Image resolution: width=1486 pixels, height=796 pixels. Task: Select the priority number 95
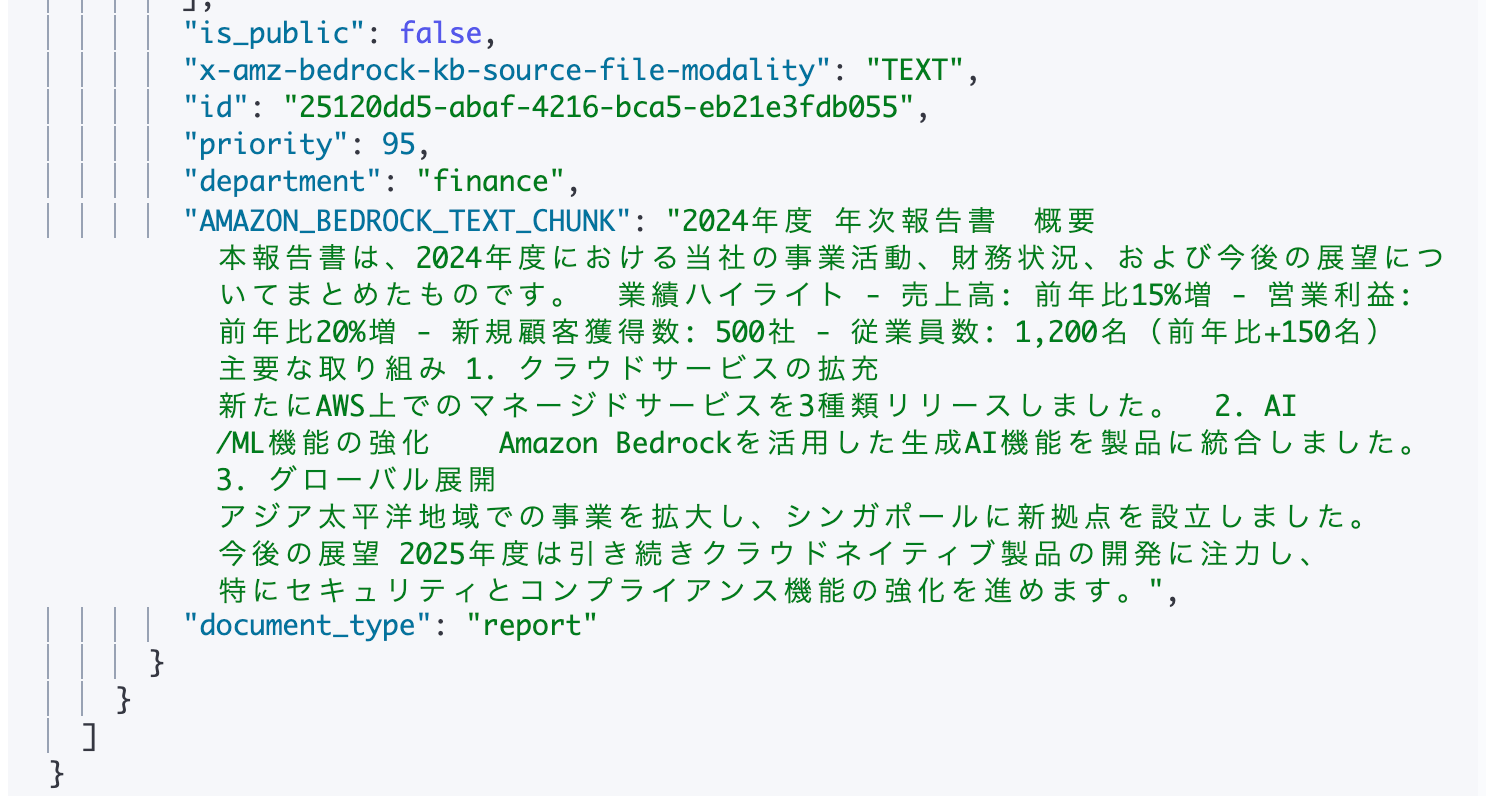tap(399, 145)
